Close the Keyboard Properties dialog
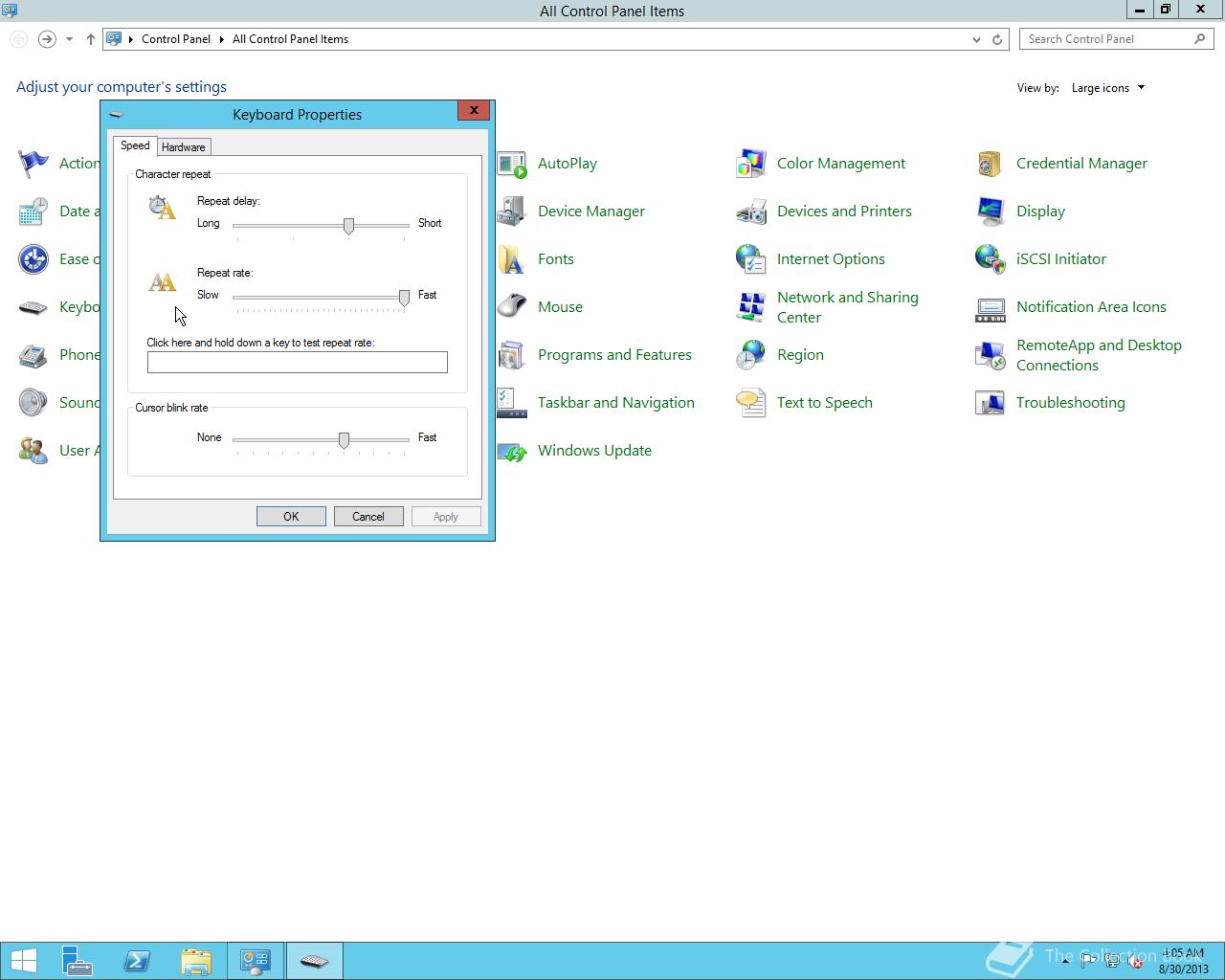The image size is (1225, 980). [x=474, y=110]
